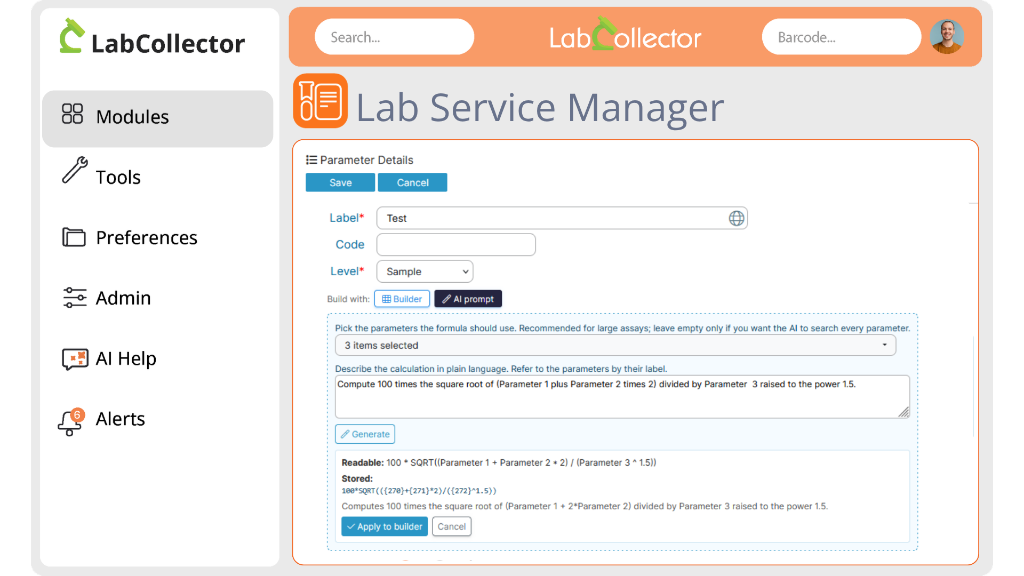Click the Readable formula line

tap(498, 463)
